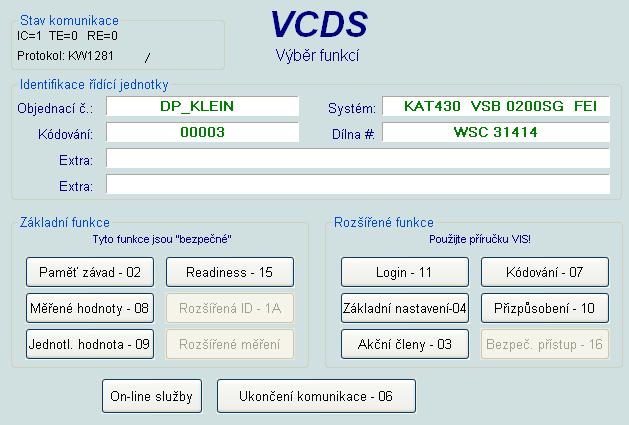Click the 'IC=1 TE=0 RE=0' counters text
Viewport: 629px width, 425px height.
[x=67, y=36]
